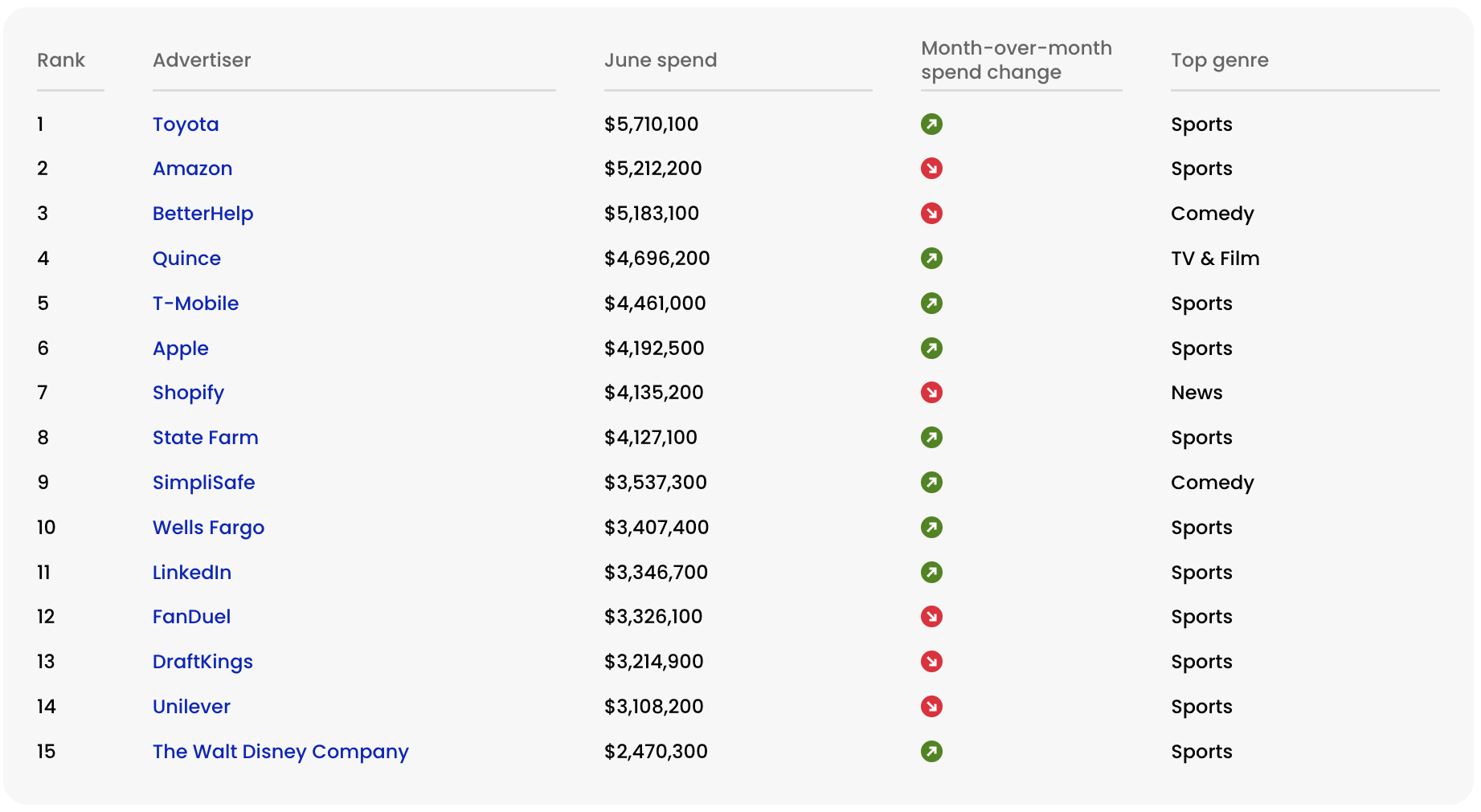Open The Walt Disney Company link
1481x812 pixels.
pyautogui.click(x=280, y=752)
